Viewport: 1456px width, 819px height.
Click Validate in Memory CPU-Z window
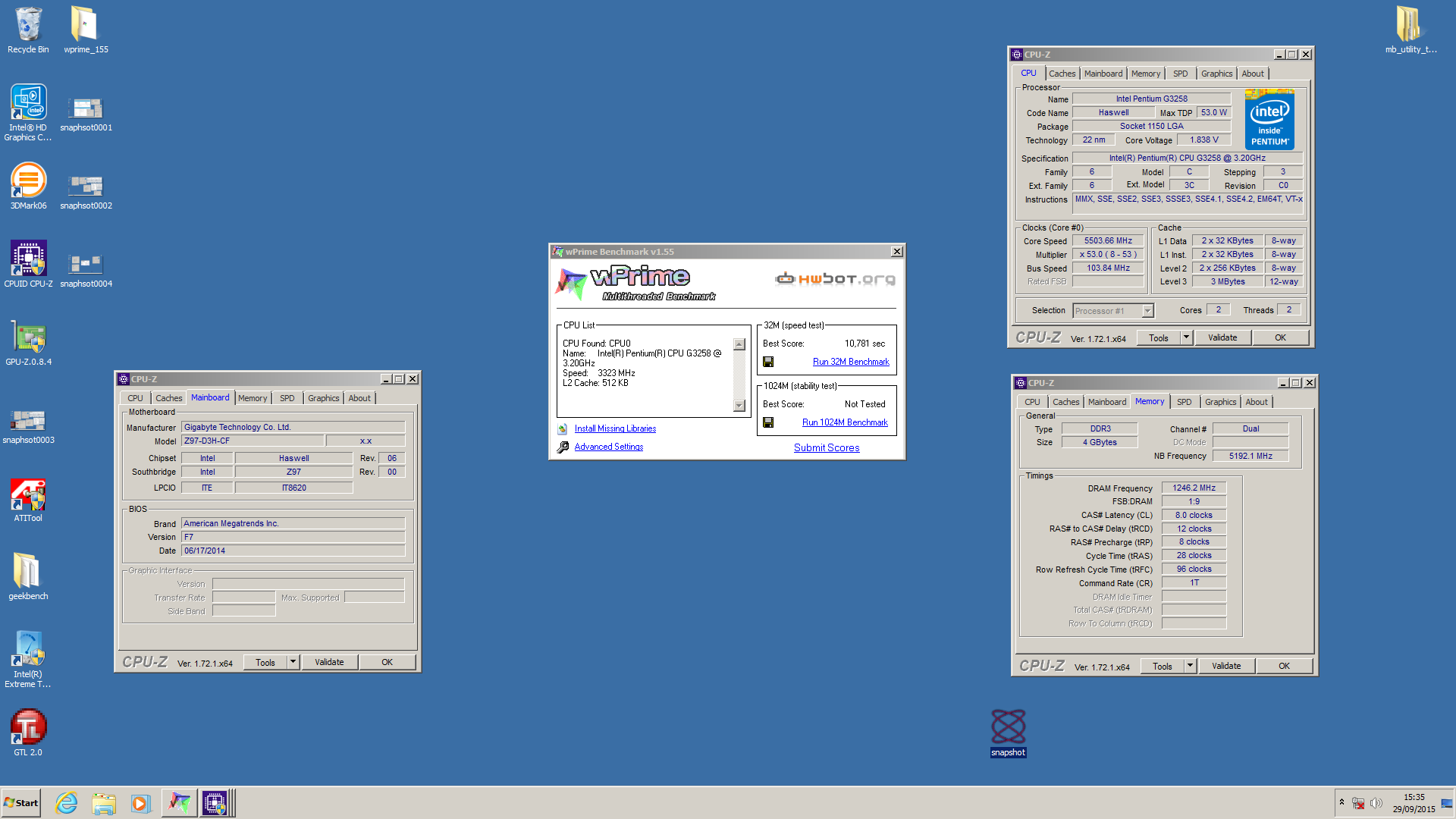[1226, 666]
